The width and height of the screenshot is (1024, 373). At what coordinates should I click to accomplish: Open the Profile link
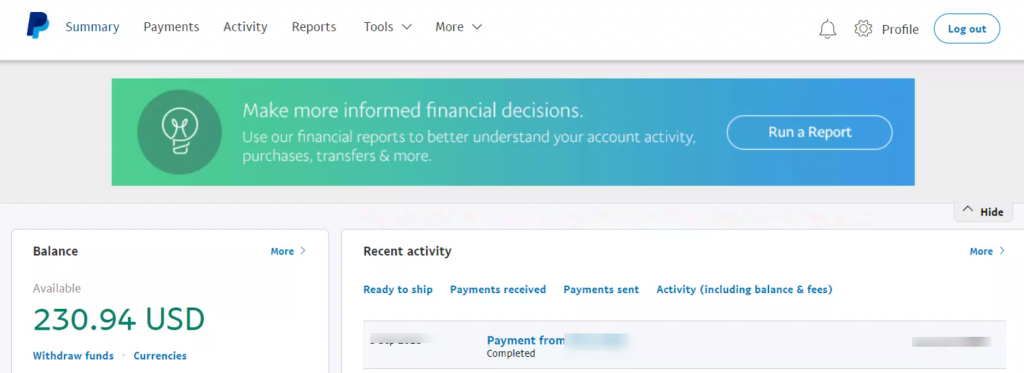[900, 29]
